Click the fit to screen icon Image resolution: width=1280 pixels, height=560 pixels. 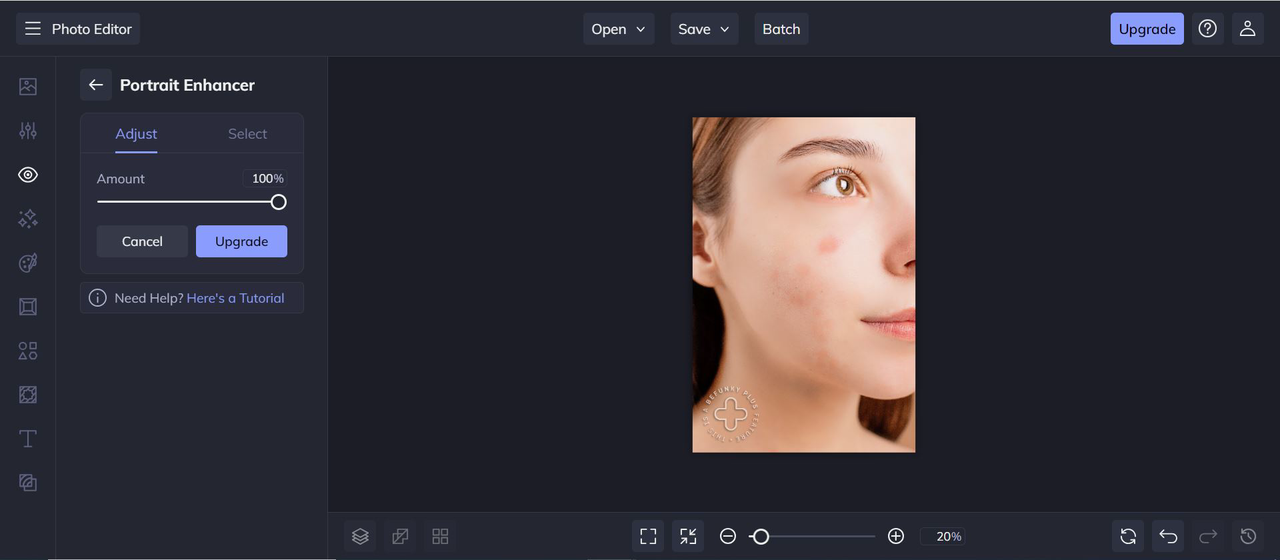(x=648, y=536)
